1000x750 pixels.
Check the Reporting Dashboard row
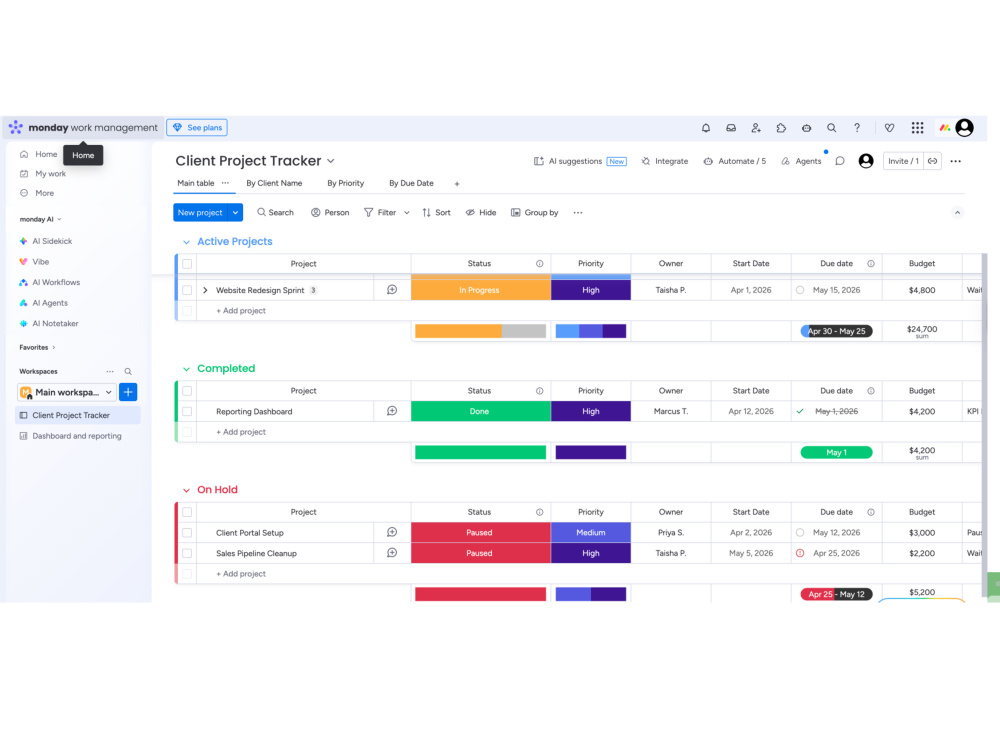[187, 411]
